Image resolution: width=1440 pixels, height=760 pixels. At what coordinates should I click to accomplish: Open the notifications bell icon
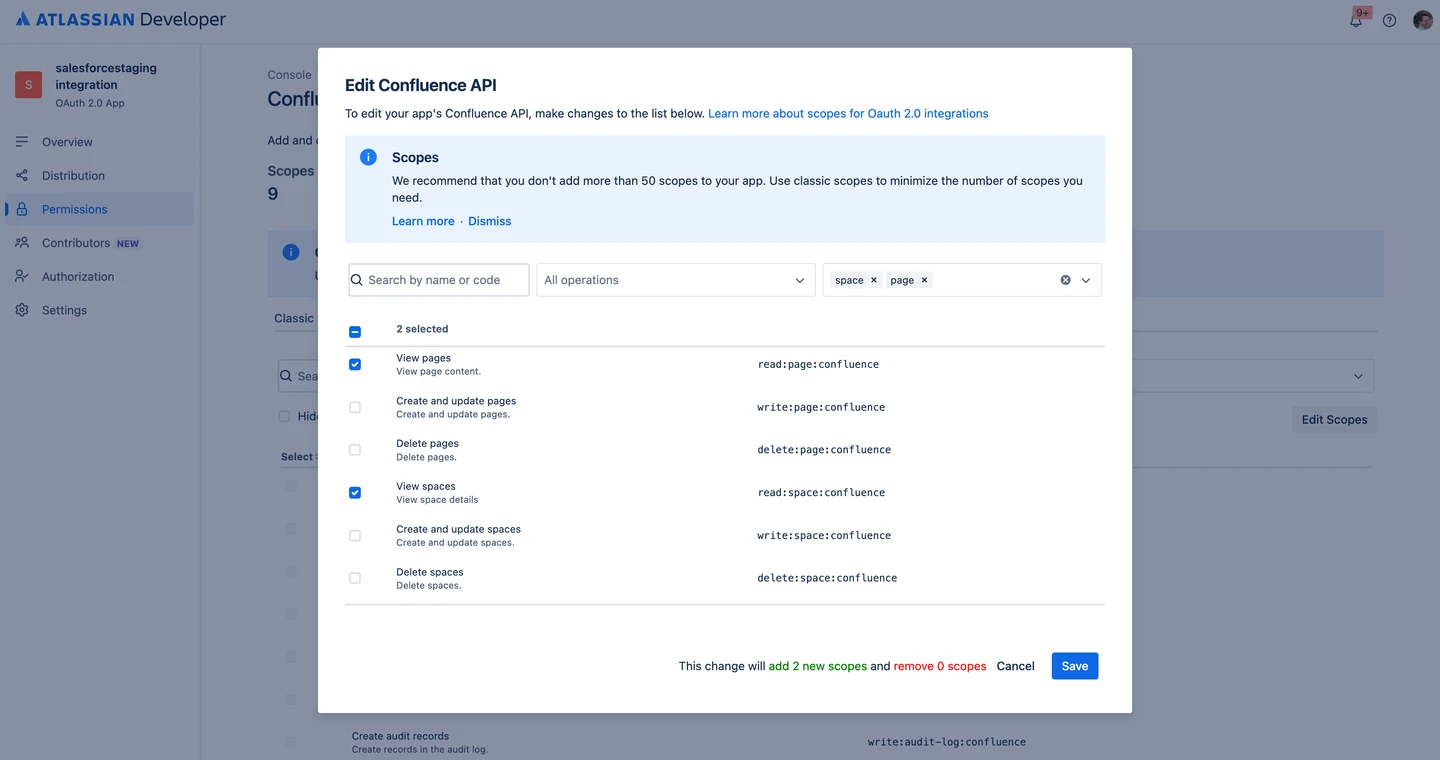pyautogui.click(x=1356, y=20)
